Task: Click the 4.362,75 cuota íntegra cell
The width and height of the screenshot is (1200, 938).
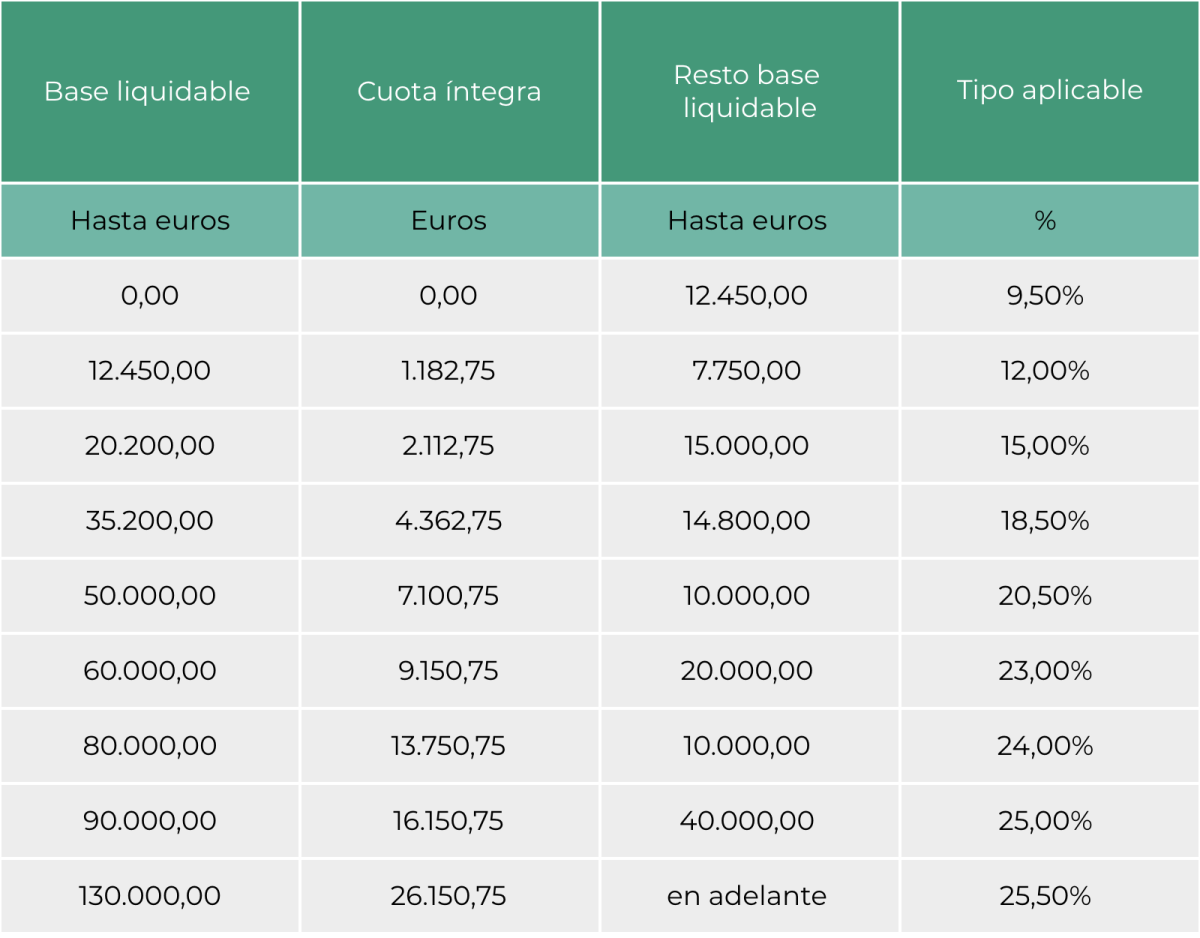Action: coord(449,521)
